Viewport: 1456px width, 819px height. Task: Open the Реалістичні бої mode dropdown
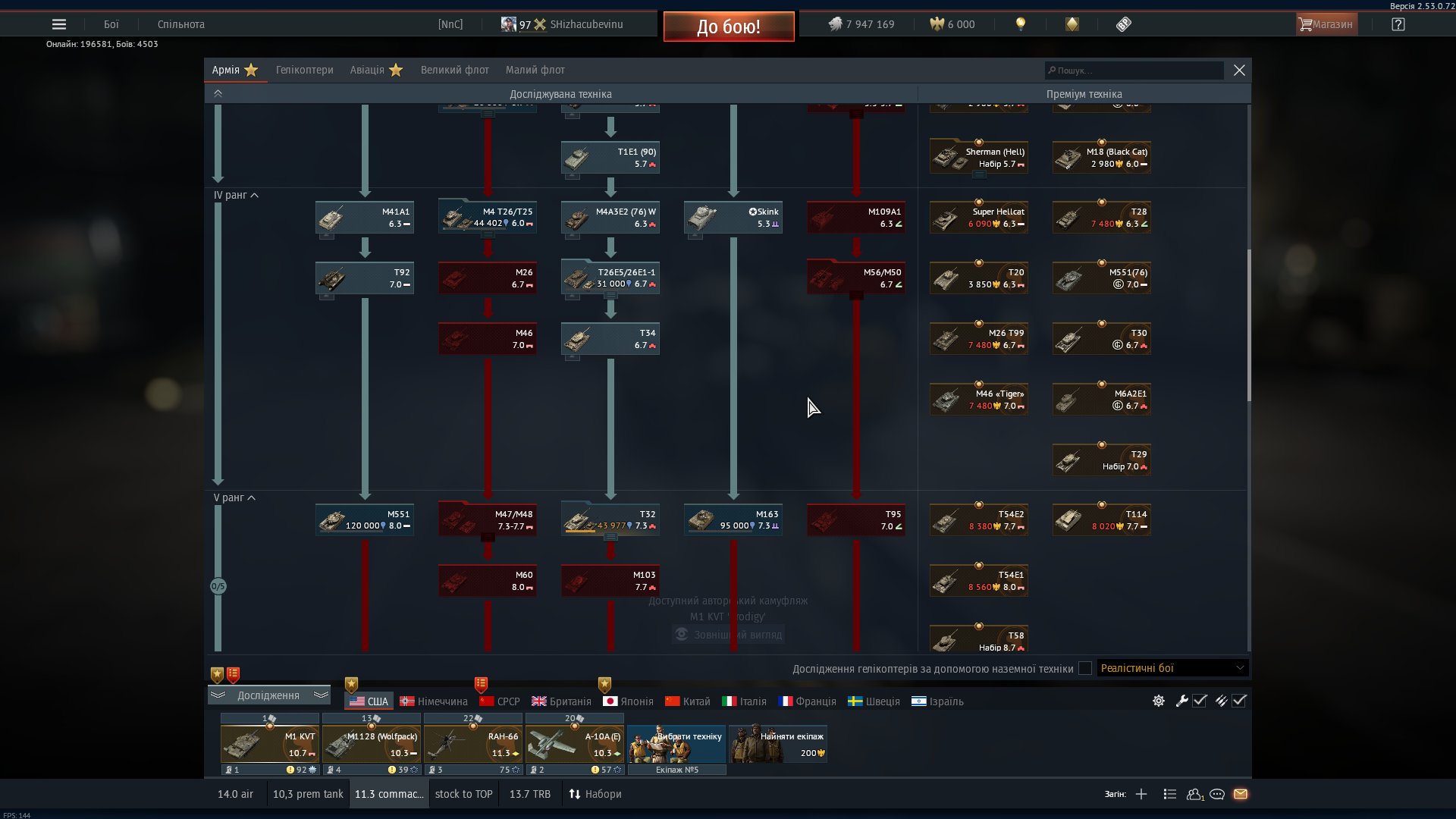point(1172,668)
